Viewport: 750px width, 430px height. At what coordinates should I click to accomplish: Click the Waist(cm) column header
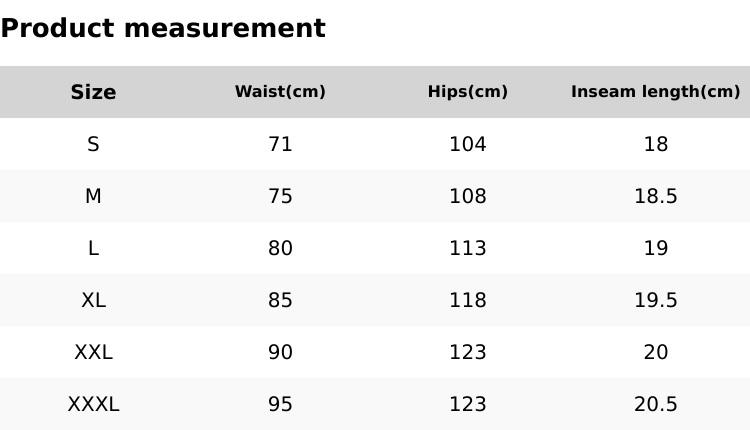[280, 92]
